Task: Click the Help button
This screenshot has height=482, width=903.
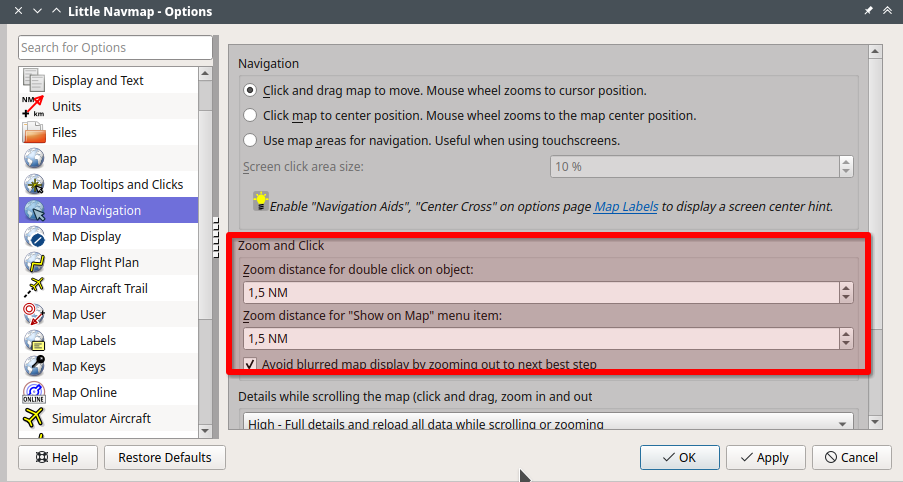Action: coord(58,457)
